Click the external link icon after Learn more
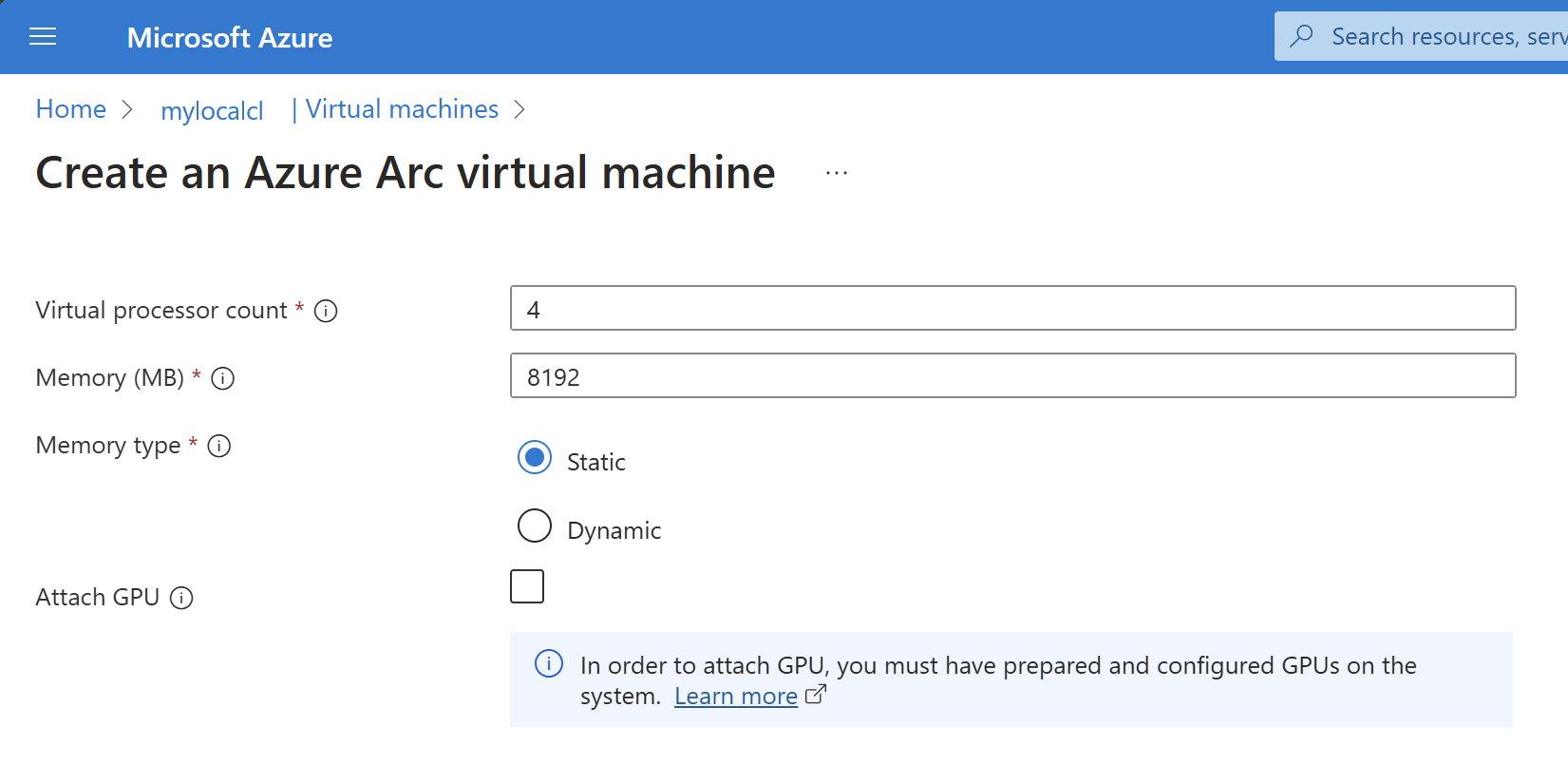The height and width of the screenshot is (765, 1568). [816, 695]
